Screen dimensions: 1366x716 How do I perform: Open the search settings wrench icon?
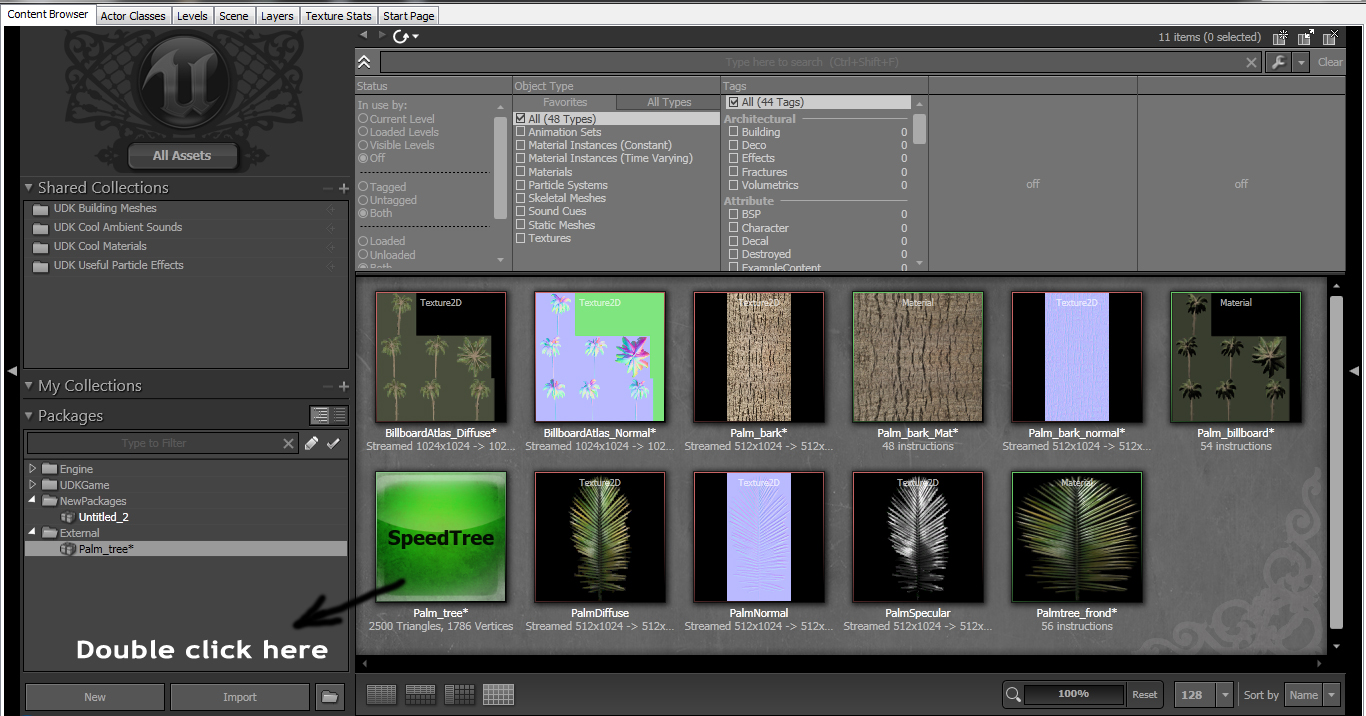[1278, 62]
